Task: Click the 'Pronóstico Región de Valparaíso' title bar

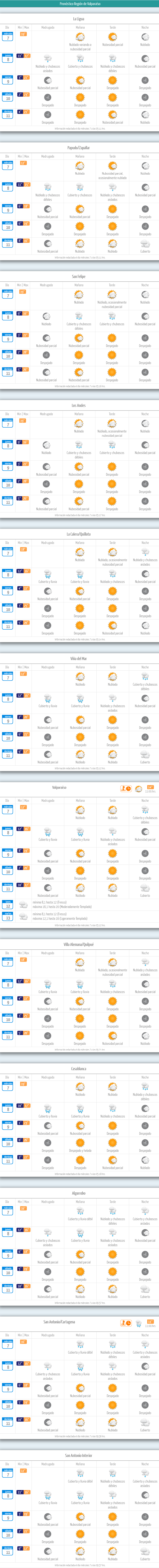Action: (x=80, y=4)
